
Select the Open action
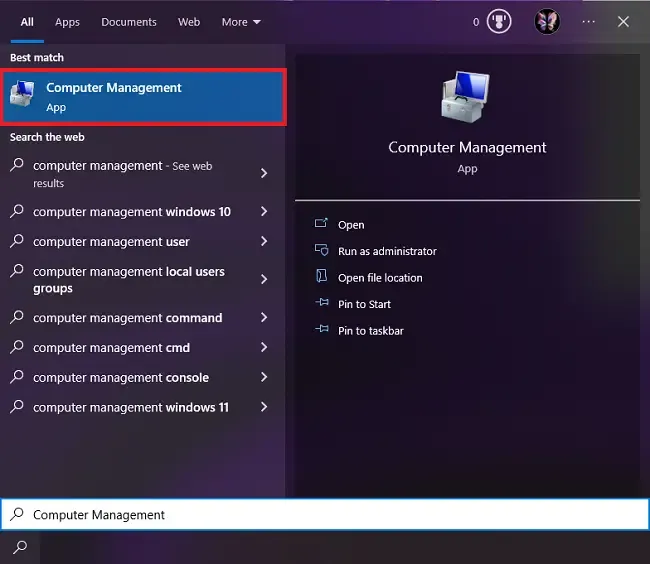click(351, 225)
